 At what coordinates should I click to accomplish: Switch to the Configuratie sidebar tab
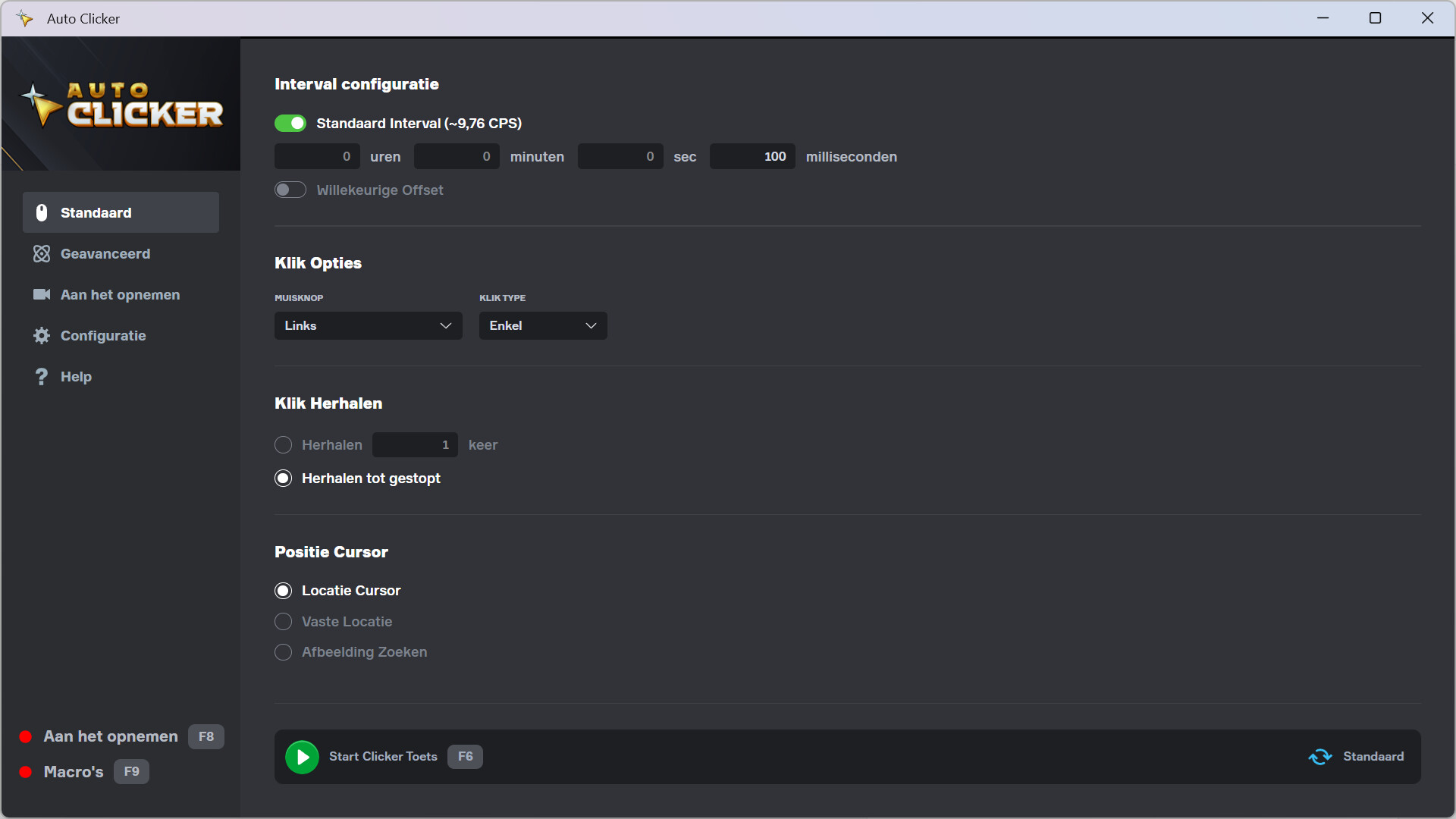103,335
